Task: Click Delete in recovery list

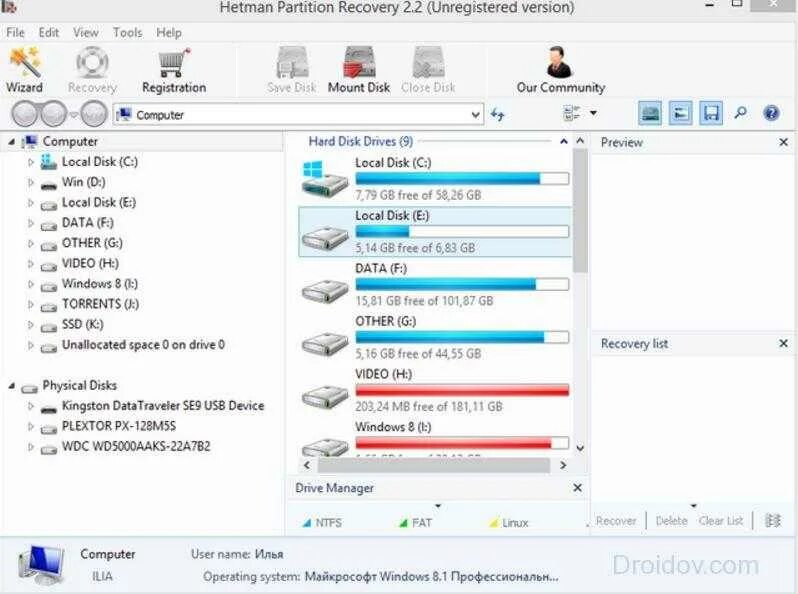Action: click(x=671, y=521)
